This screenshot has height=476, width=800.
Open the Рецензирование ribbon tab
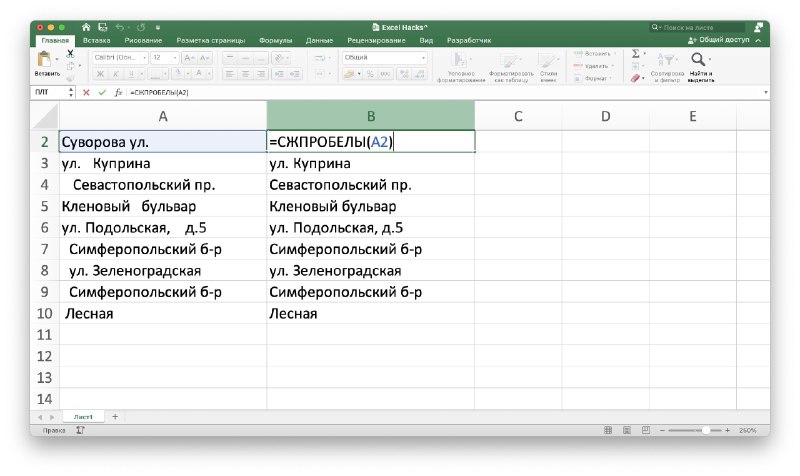click(376, 40)
